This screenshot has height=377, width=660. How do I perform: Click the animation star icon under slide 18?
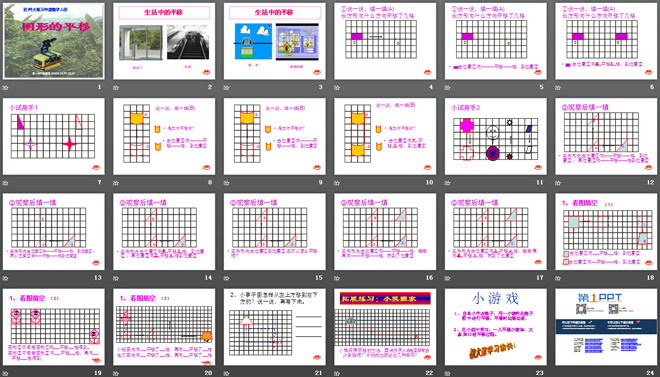(558, 278)
